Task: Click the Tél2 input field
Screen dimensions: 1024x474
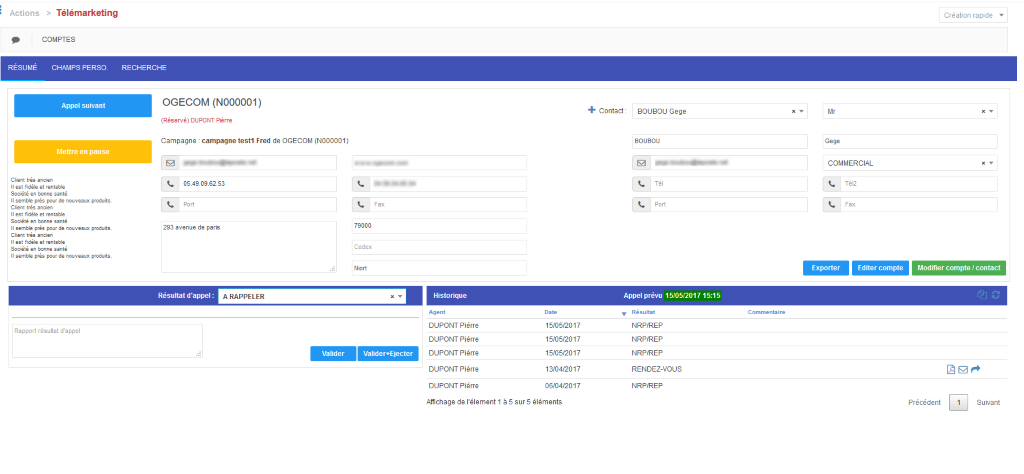Action: tap(919, 184)
